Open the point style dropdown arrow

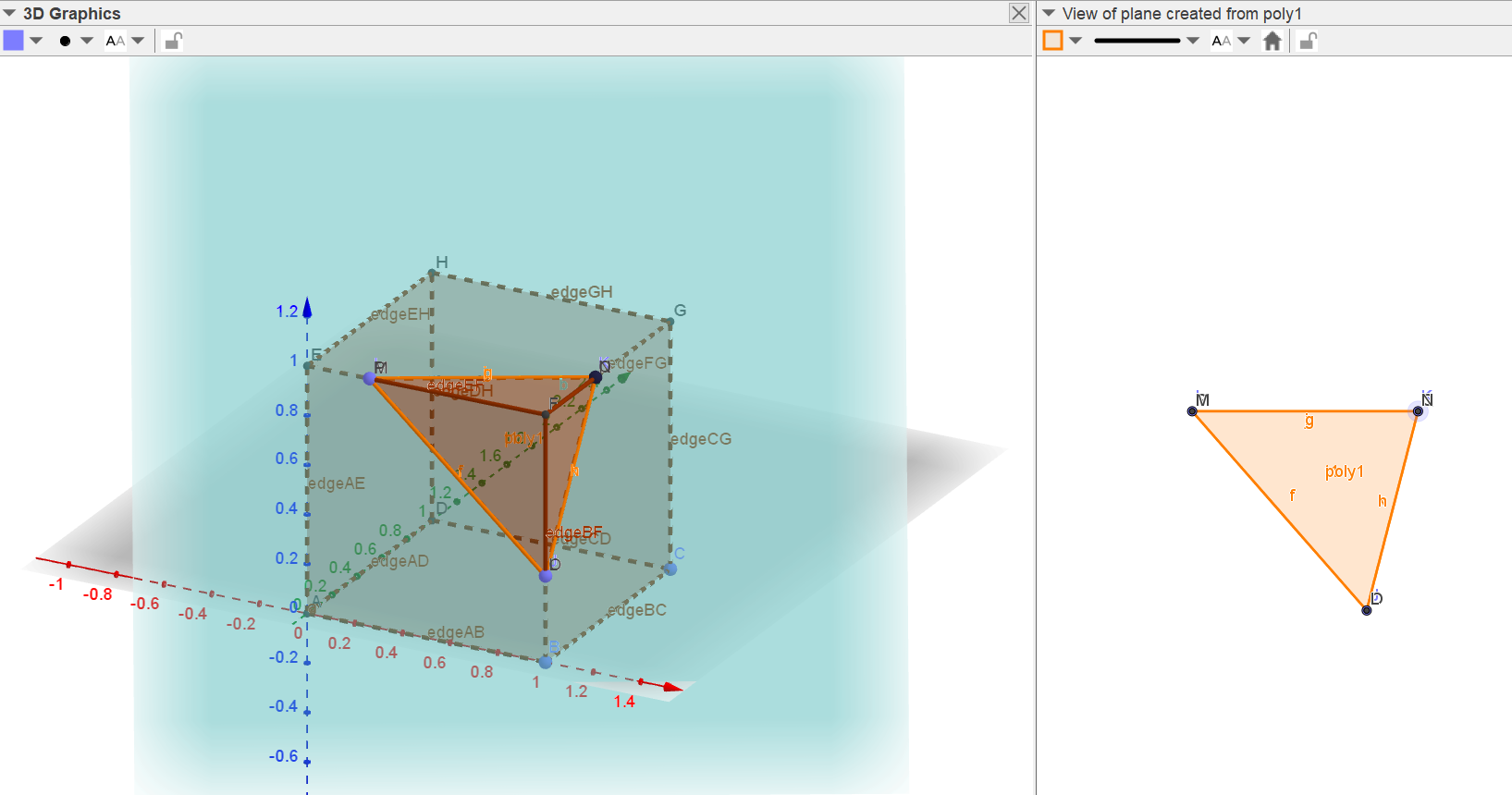click(87, 40)
